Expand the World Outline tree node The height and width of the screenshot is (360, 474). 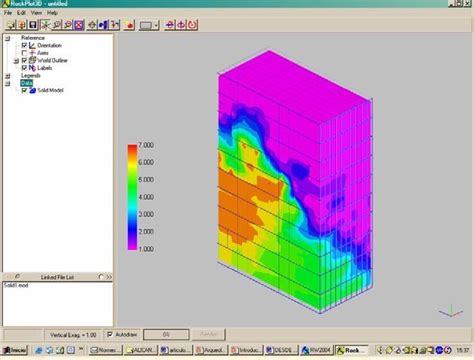pos(16,61)
